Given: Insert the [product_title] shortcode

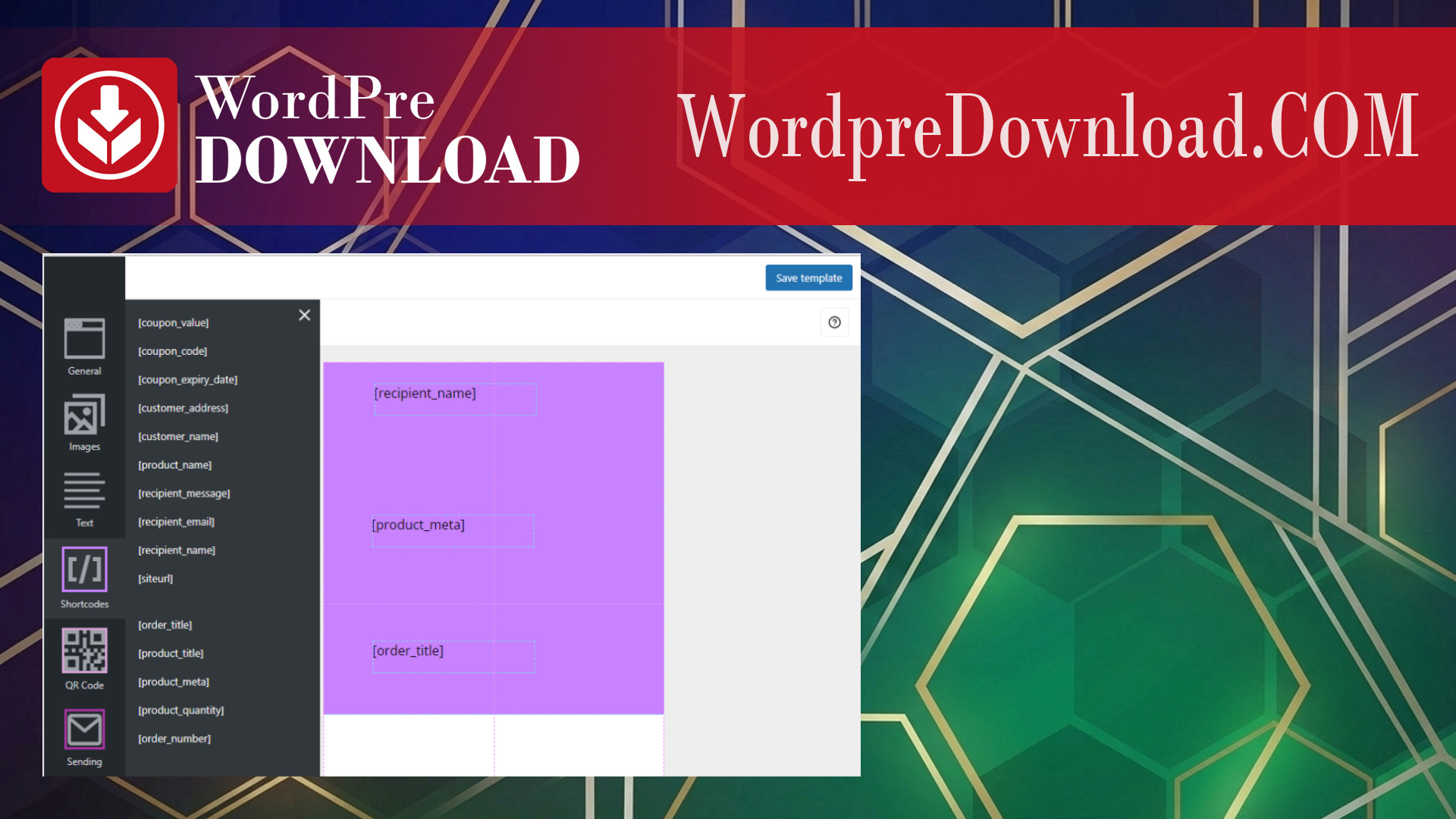Looking at the screenshot, I should (171, 653).
